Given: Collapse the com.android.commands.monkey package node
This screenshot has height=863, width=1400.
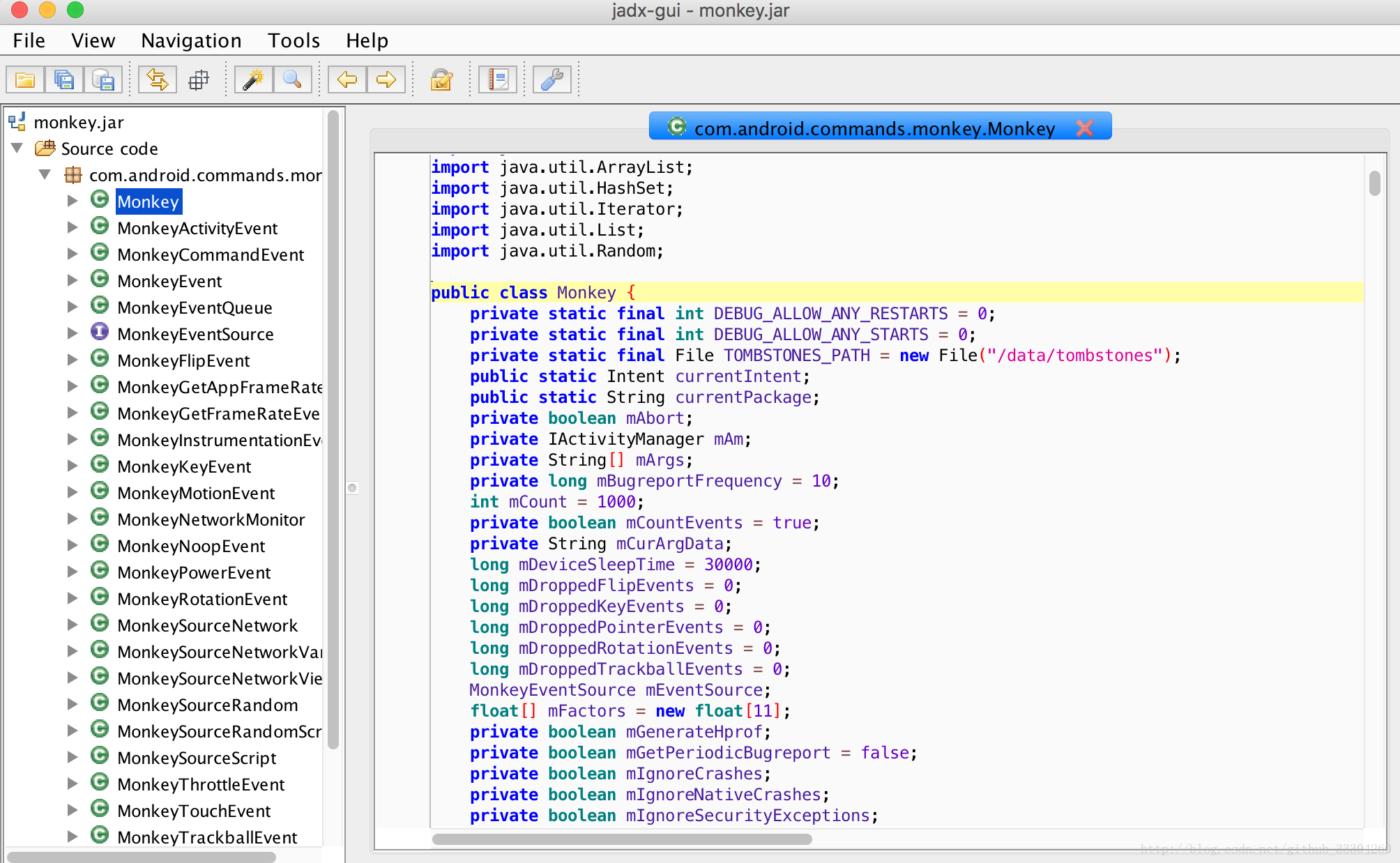Looking at the screenshot, I should [x=45, y=174].
